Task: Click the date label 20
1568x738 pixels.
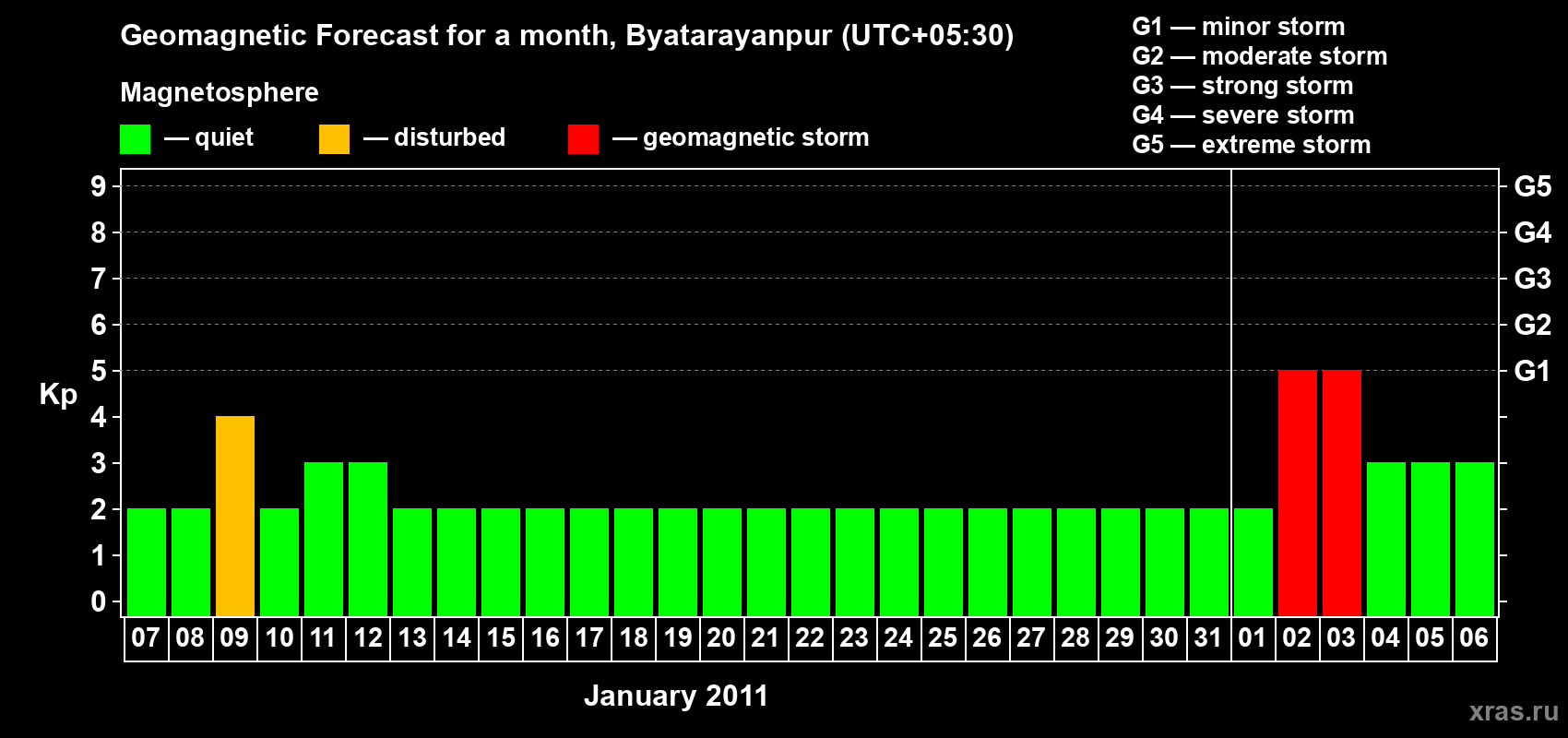Action: click(x=721, y=637)
